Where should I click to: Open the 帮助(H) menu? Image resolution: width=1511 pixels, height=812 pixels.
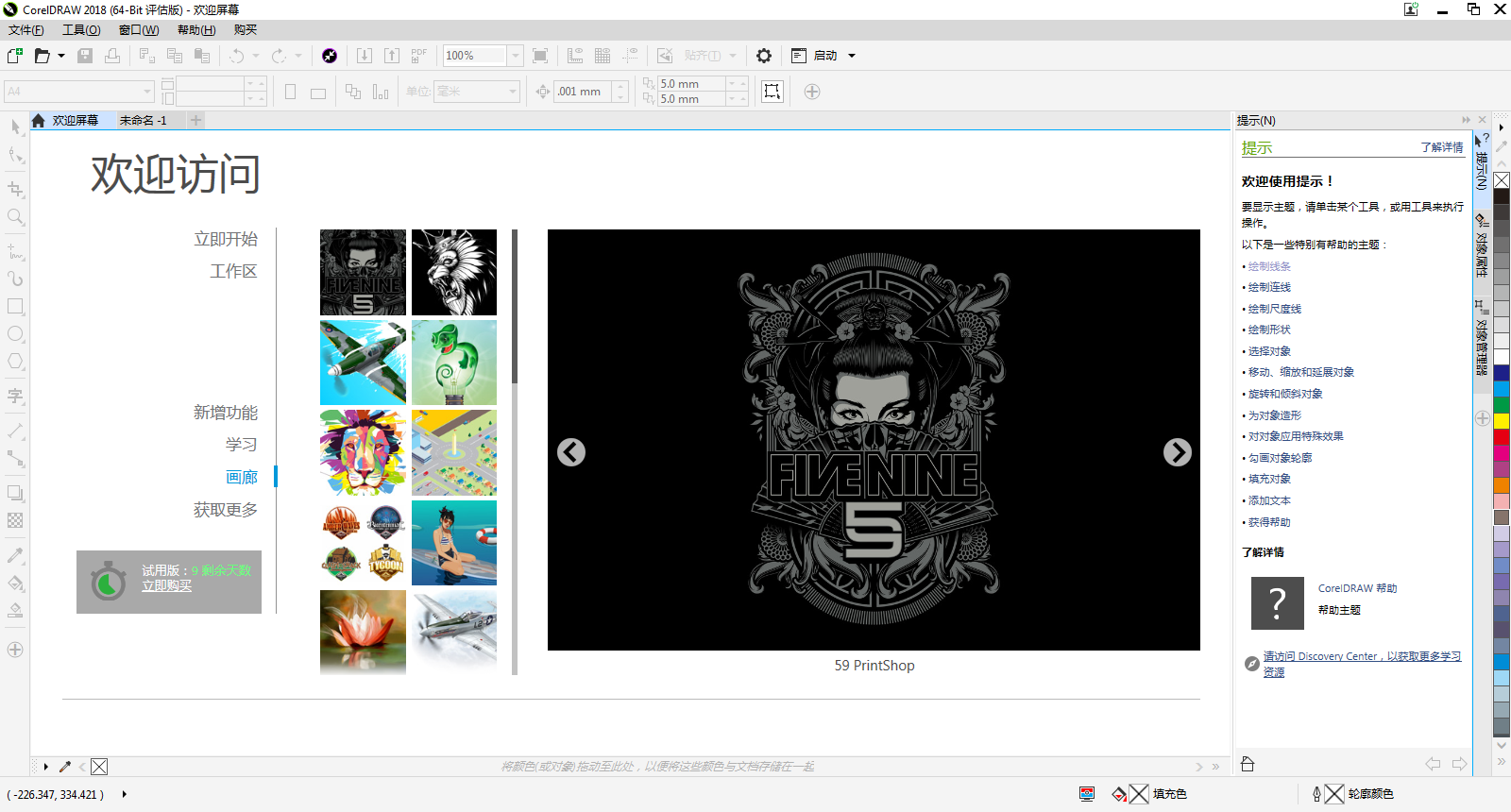[x=196, y=30]
